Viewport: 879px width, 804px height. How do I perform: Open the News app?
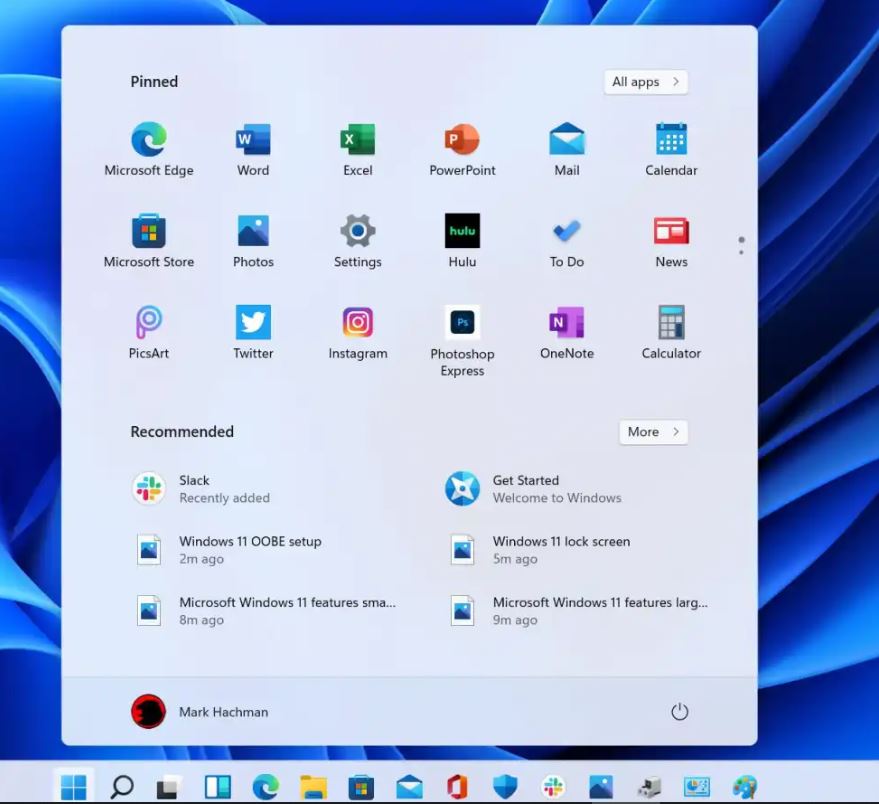[671, 240]
